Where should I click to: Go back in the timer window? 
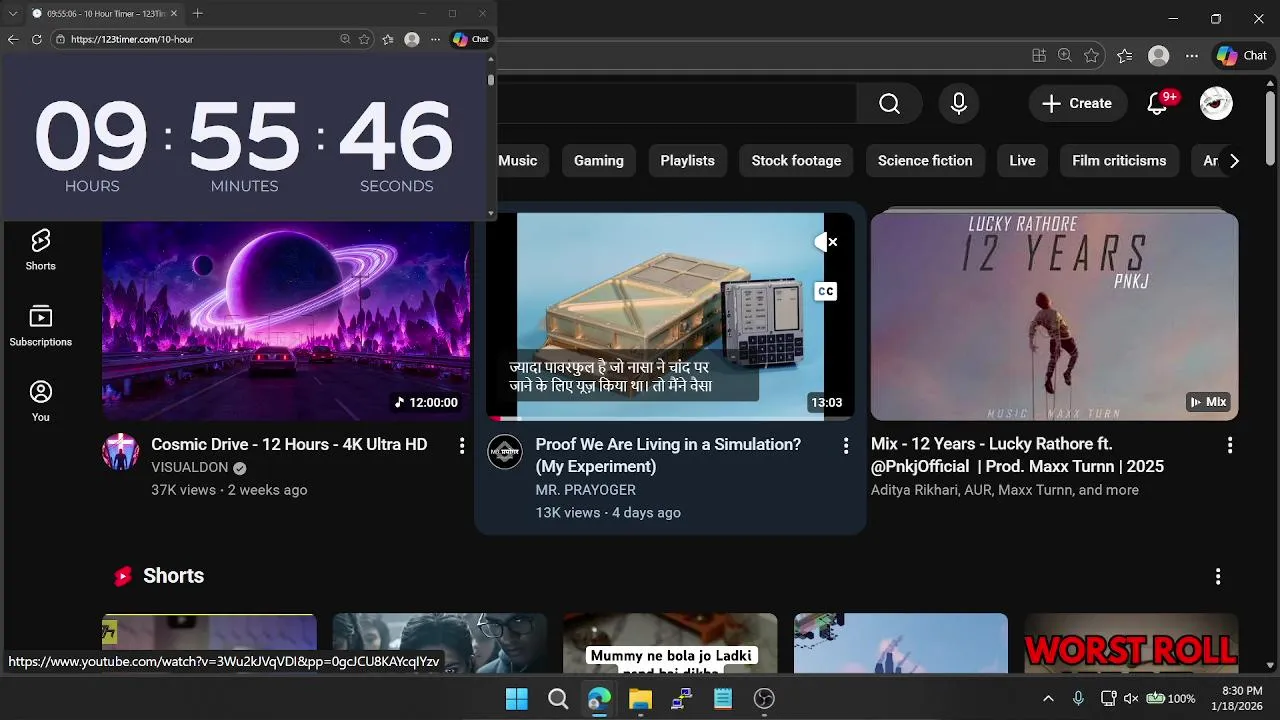coord(13,39)
